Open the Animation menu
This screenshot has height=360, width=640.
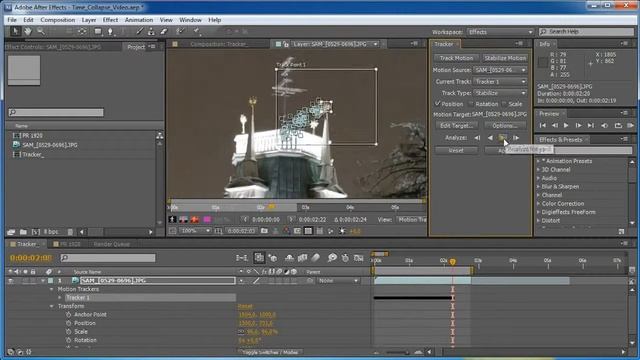(139, 20)
